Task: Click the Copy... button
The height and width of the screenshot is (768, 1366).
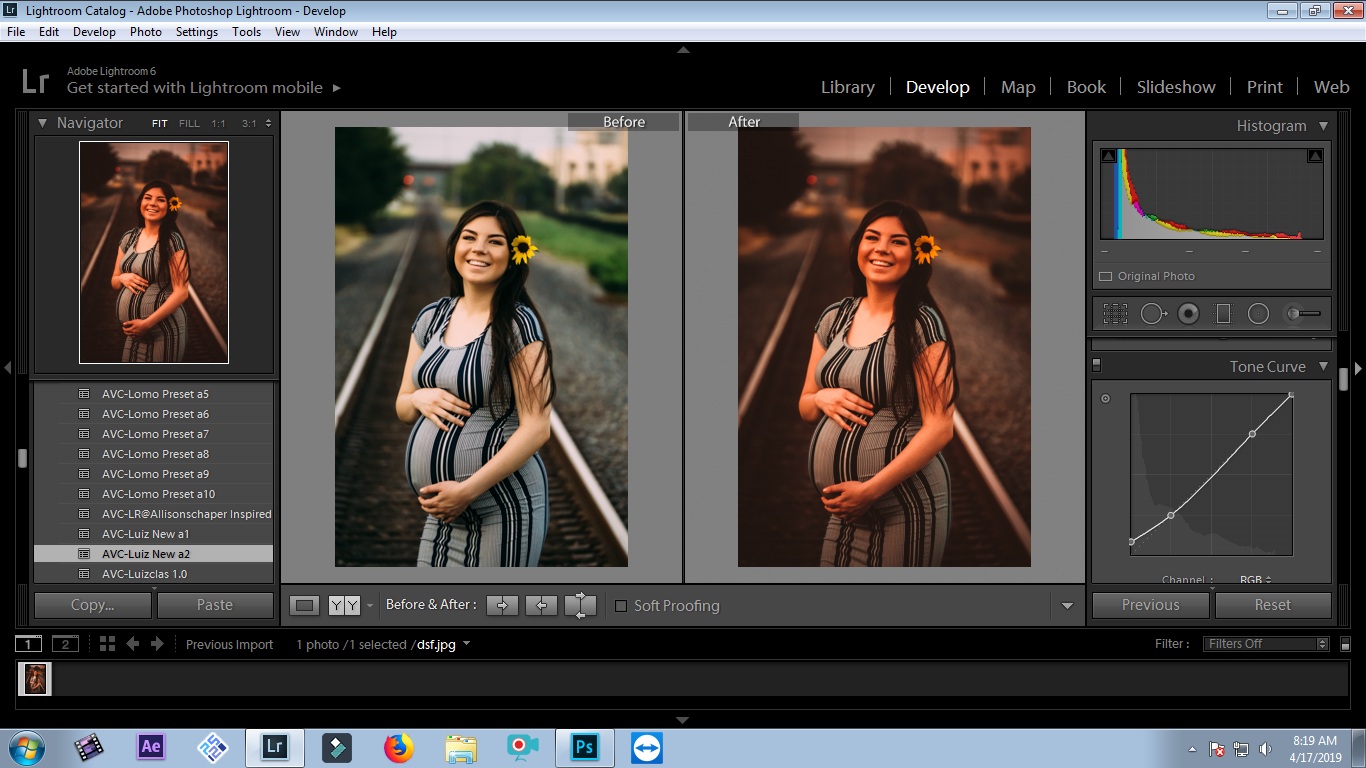Action: (x=93, y=605)
